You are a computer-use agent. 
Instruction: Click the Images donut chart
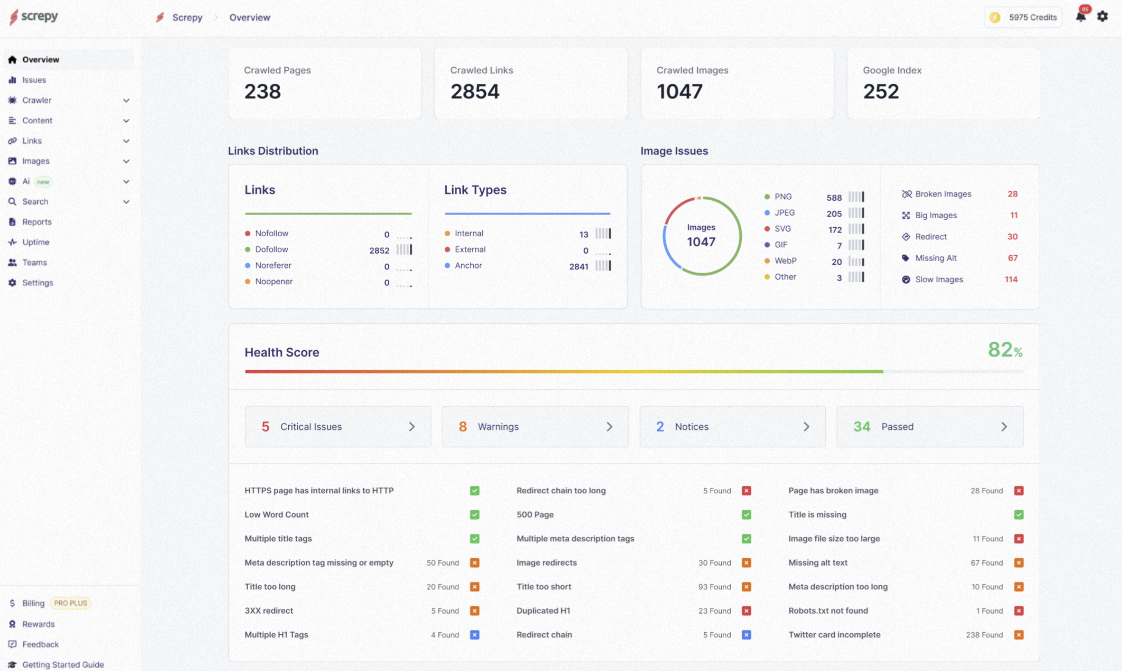[701, 235]
